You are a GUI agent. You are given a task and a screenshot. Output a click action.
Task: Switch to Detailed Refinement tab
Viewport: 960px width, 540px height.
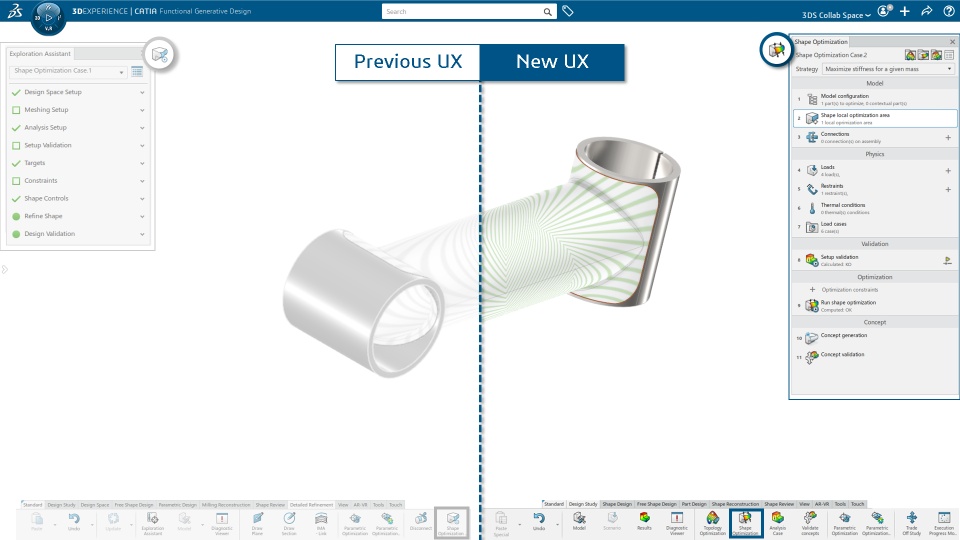(311, 505)
